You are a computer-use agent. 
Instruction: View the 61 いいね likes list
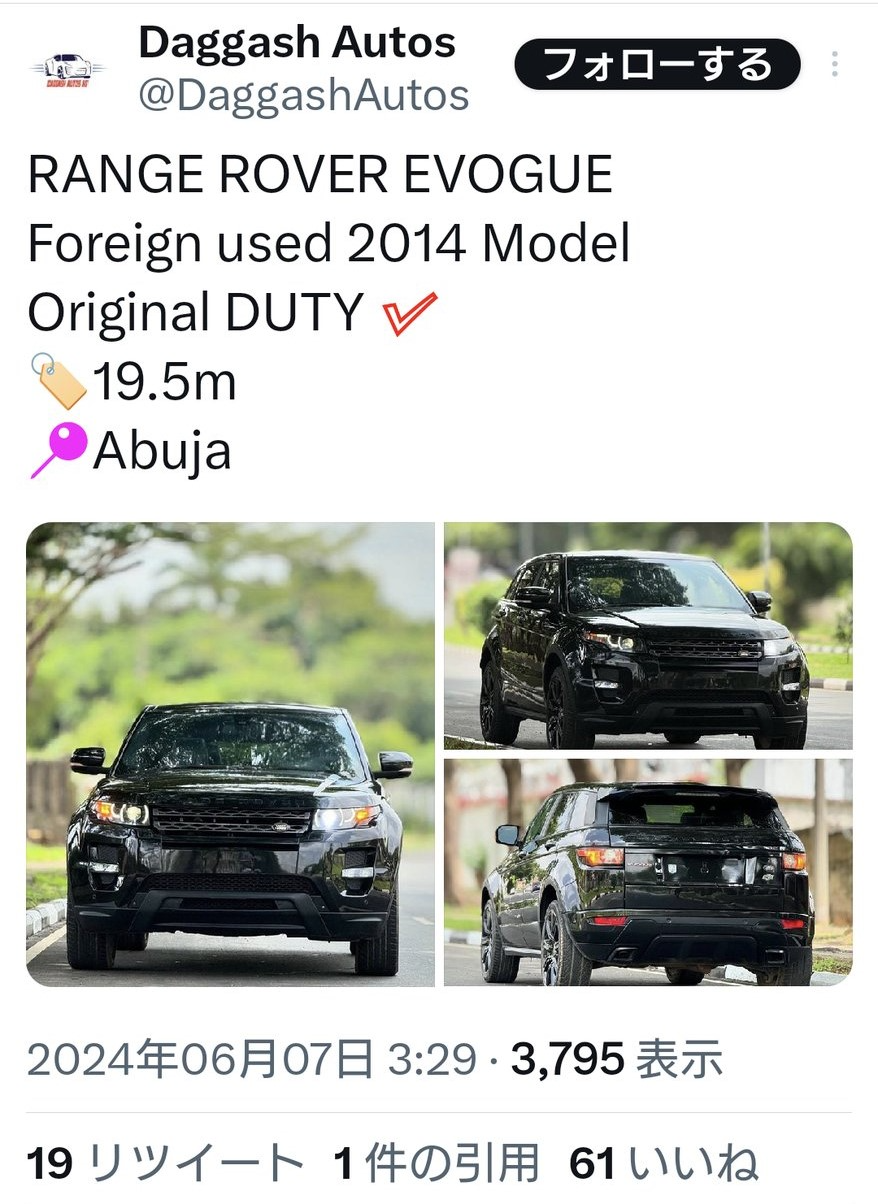(663, 1165)
